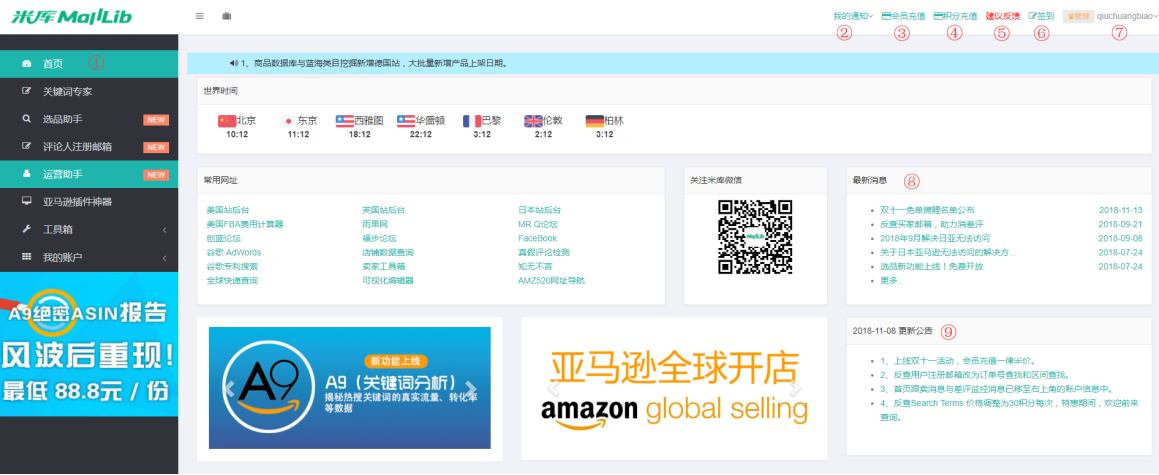Click the red 建议反馈 link
Image resolution: width=1159 pixels, height=475 pixels.
coord(1003,16)
